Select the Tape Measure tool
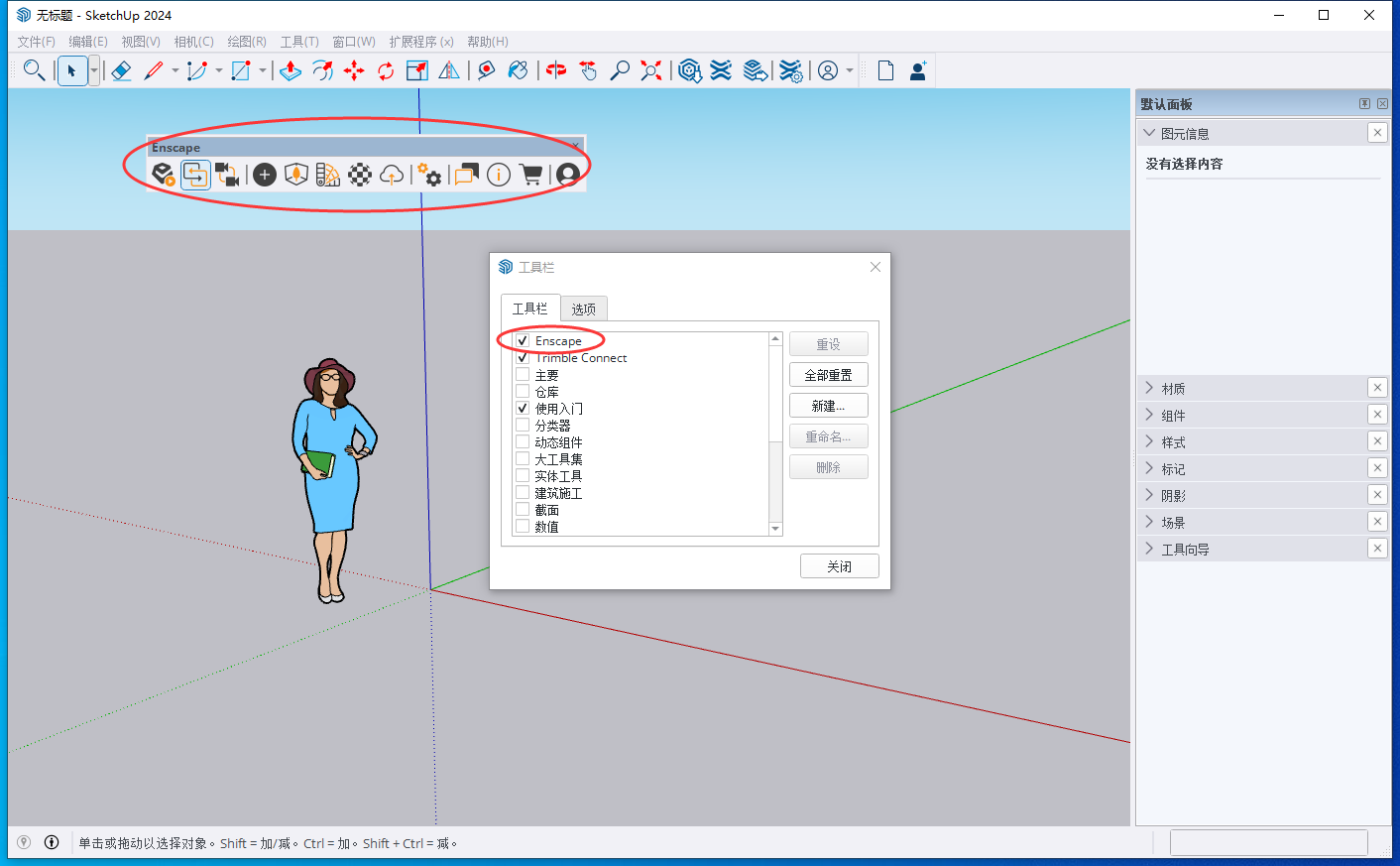 (486, 70)
